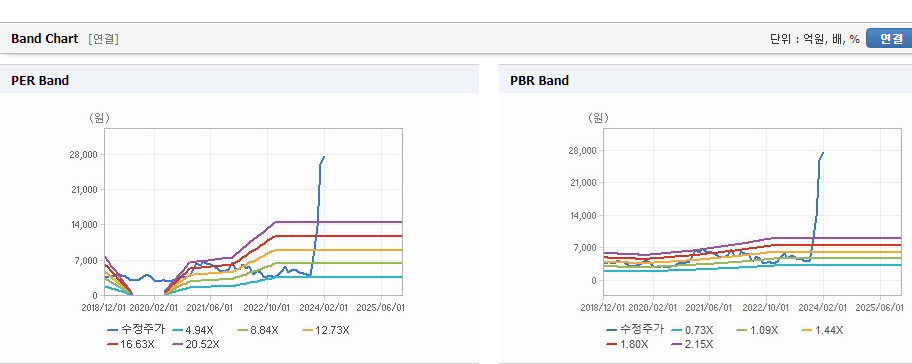Click the PER Band price line peak

tap(324, 156)
